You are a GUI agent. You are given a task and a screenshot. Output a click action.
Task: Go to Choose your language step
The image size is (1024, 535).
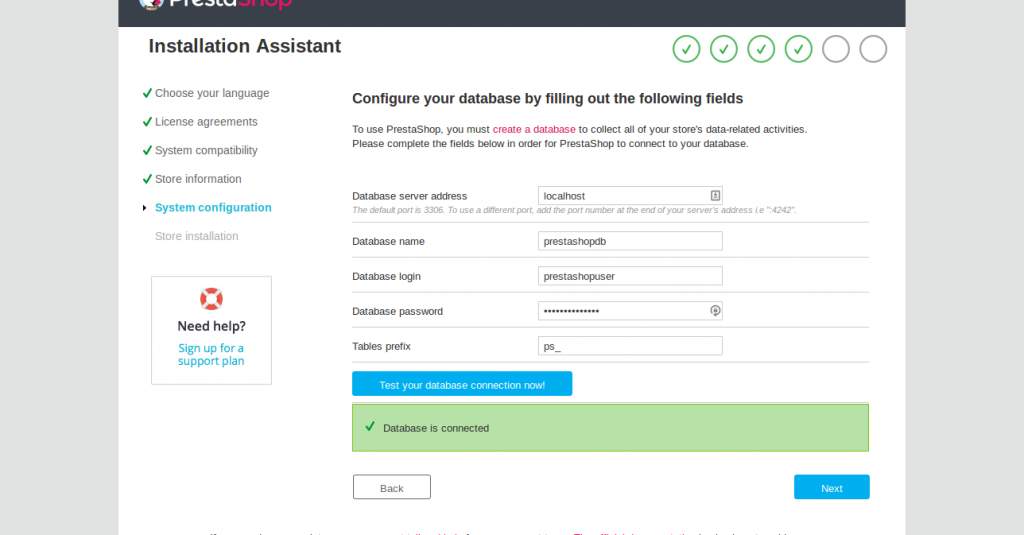point(212,93)
